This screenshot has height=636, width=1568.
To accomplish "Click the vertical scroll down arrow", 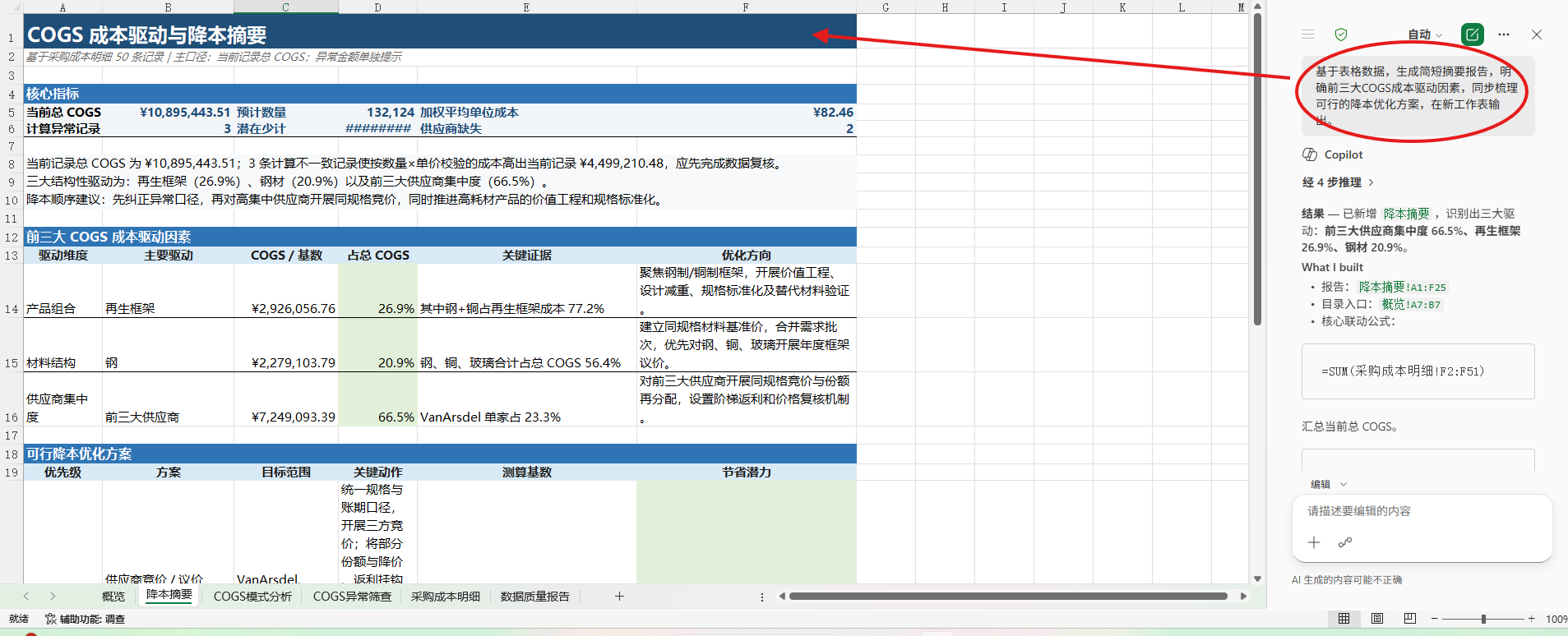I will [1257, 578].
